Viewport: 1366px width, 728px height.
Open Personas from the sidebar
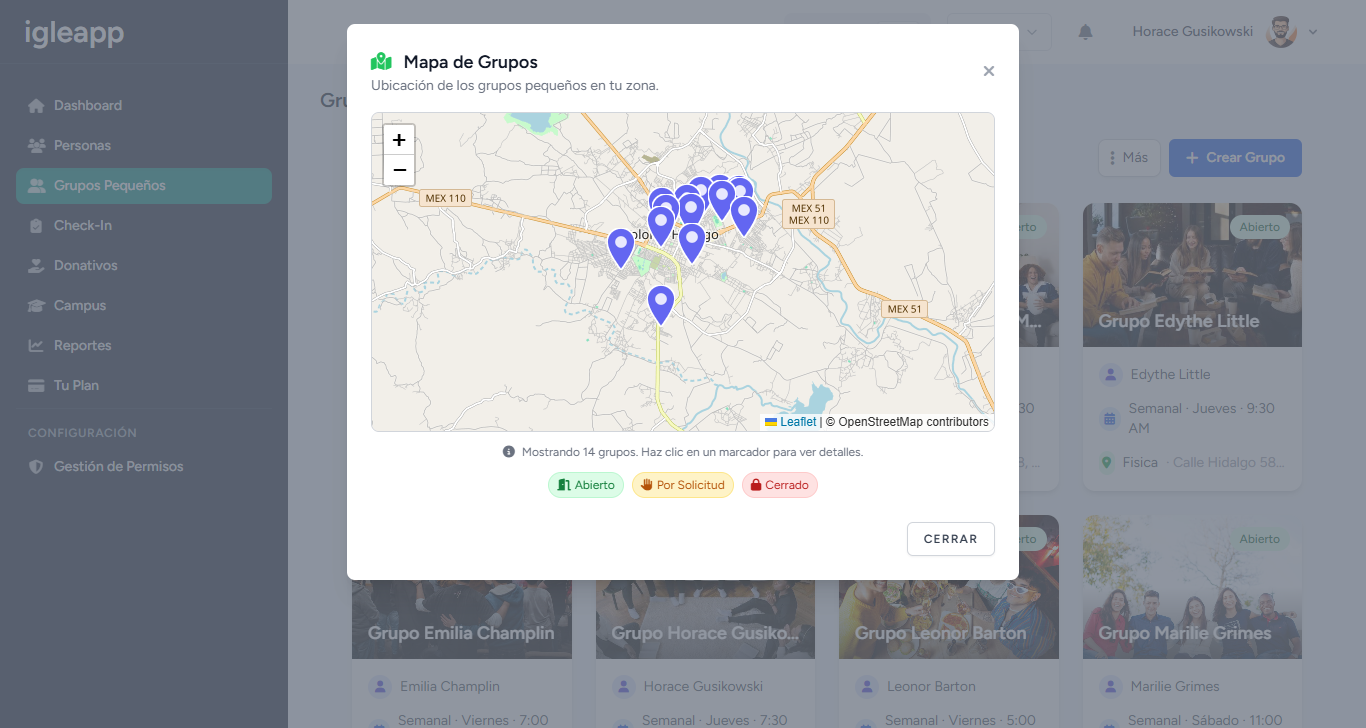144,145
